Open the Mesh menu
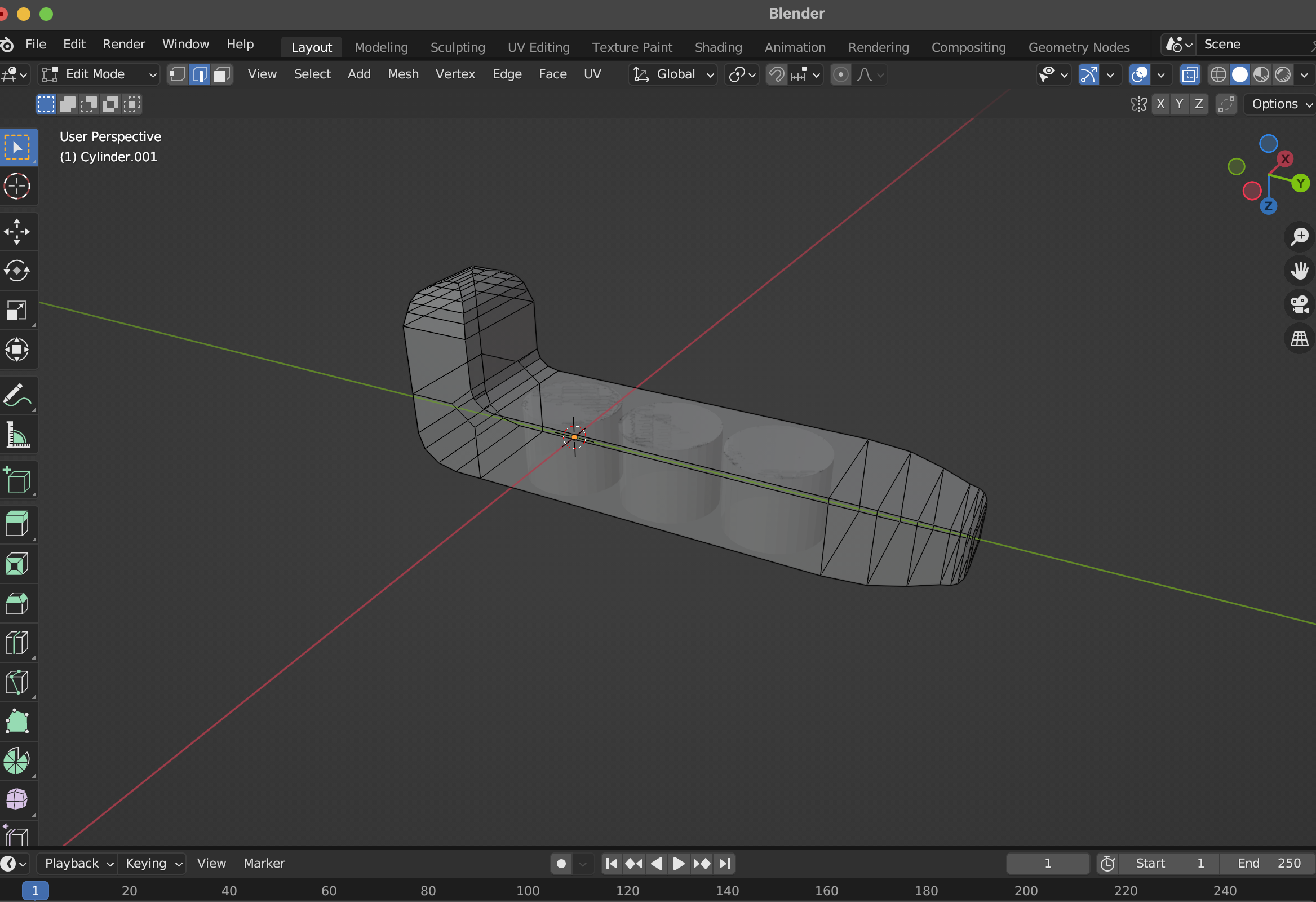 [x=402, y=74]
